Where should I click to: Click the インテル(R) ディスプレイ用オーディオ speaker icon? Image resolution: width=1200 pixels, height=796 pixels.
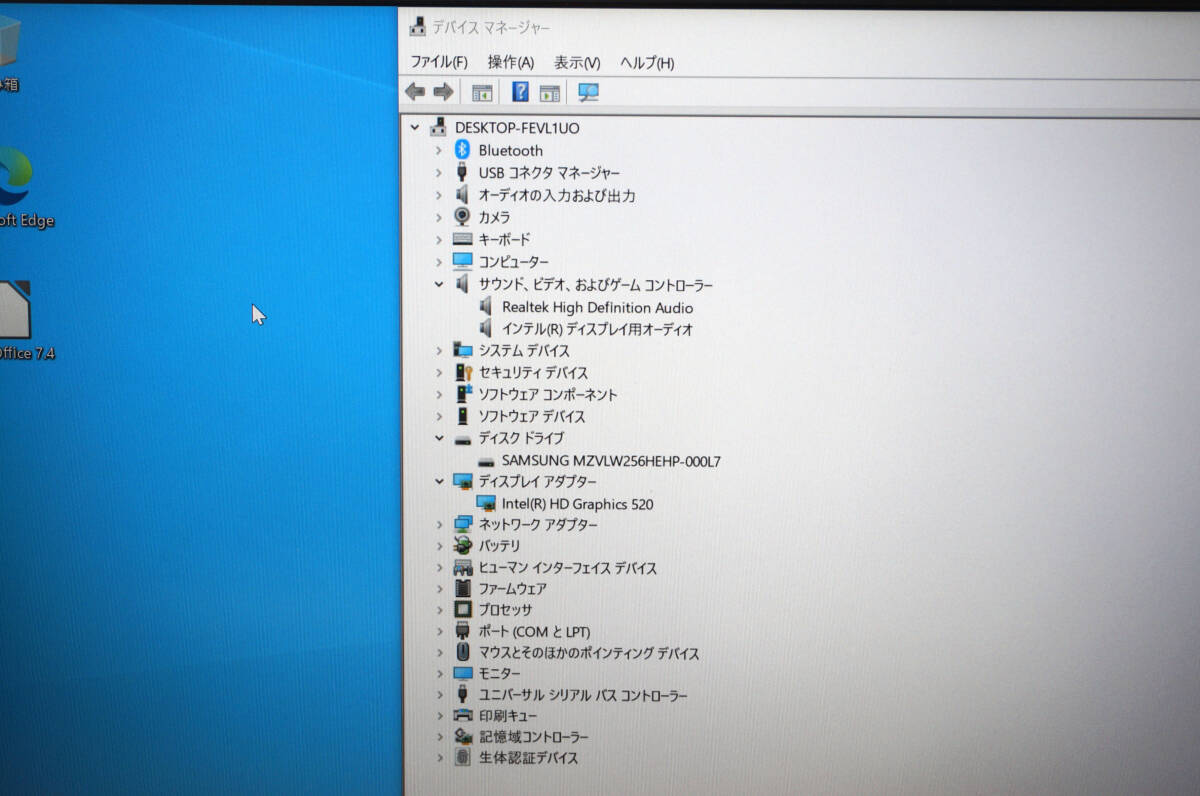coord(486,328)
